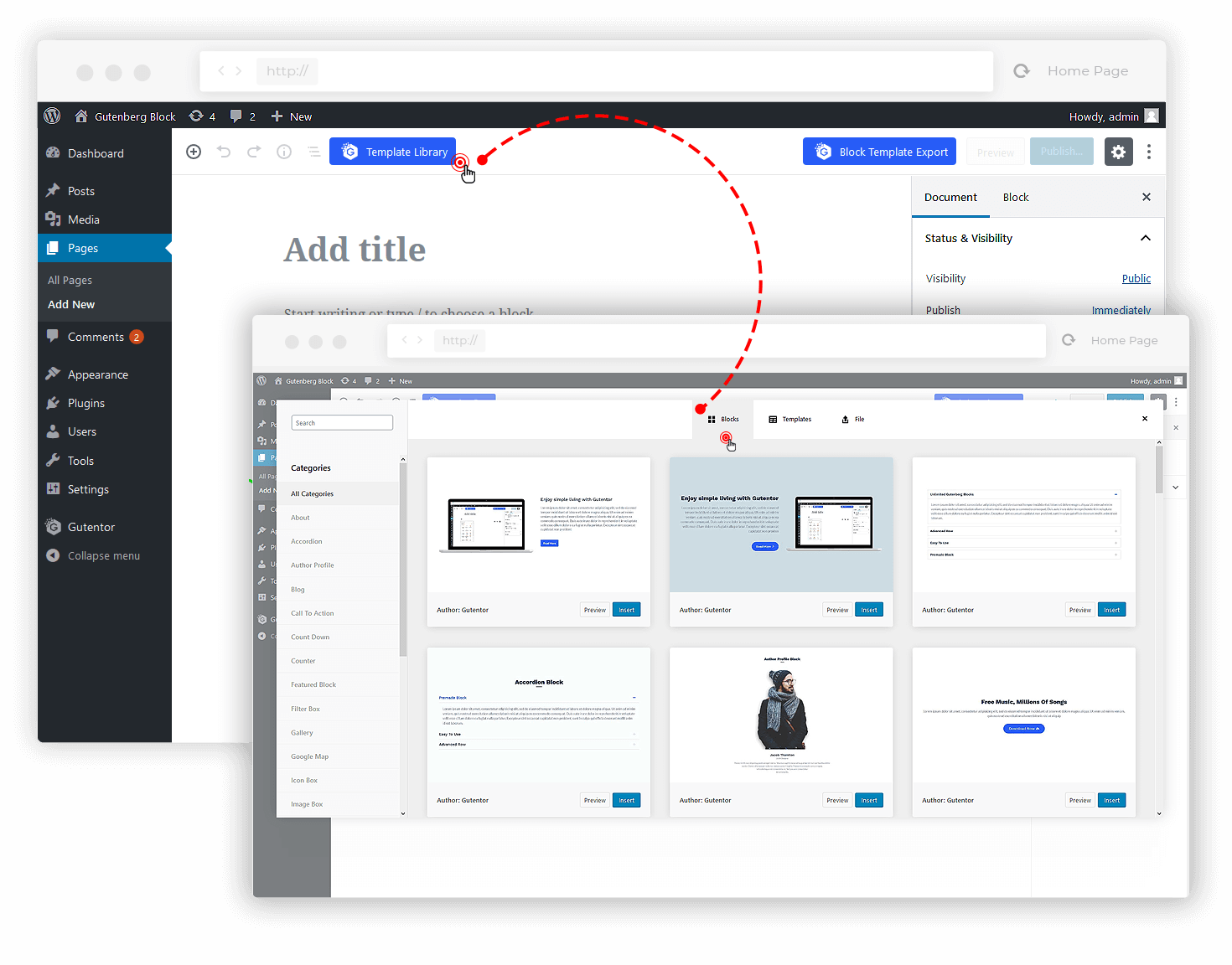Collapse menu in the WordPress sidebar

pos(104,555)
